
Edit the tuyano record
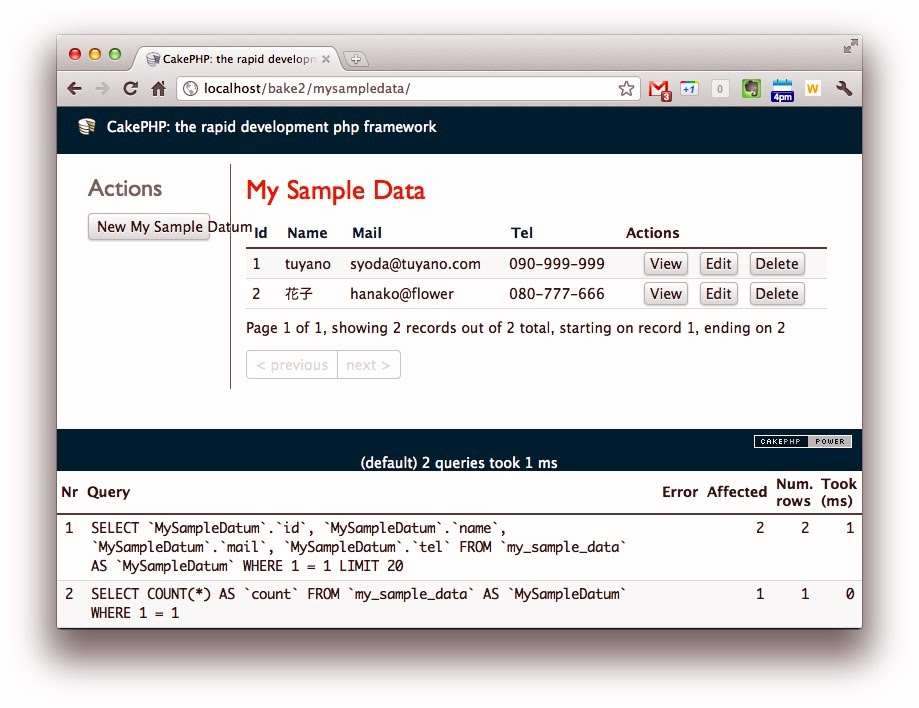(x=718, y=264)
